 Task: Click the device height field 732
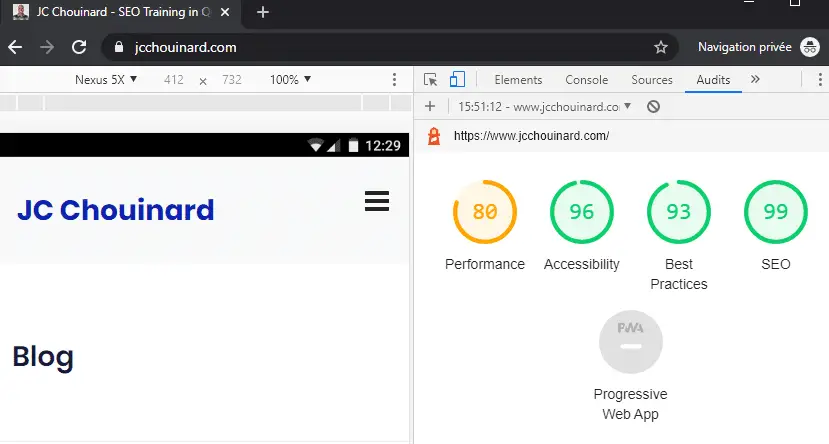(x=232, y=80)
